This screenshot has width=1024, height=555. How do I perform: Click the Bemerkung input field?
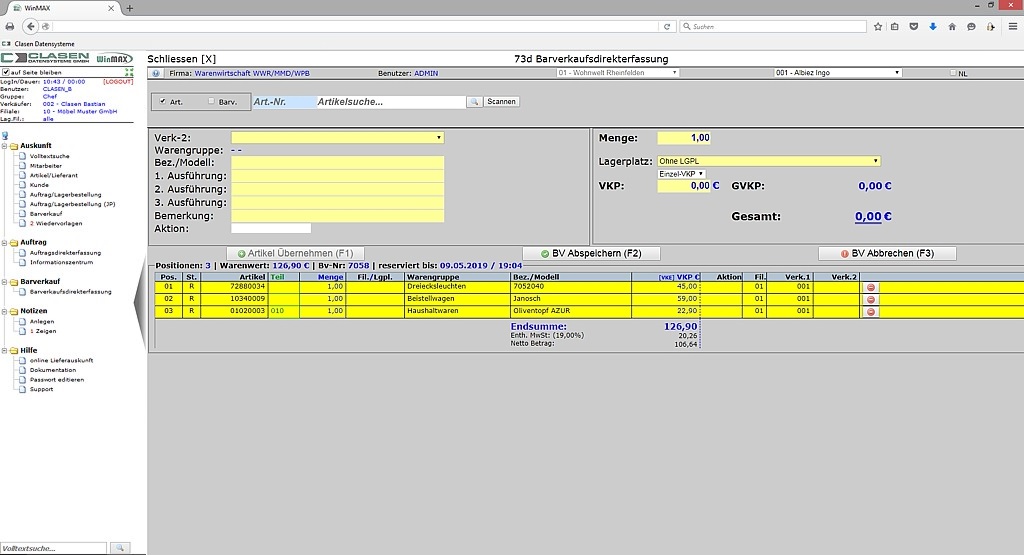pyautogui.click(x=338, y=216)
